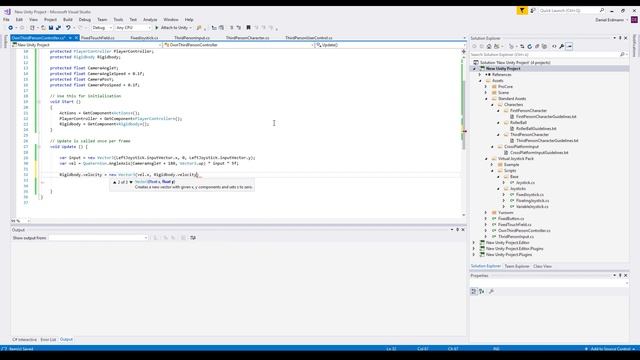The image size is (640, 360).
Task: Click the Undo arrow icon
Action: 68,28
